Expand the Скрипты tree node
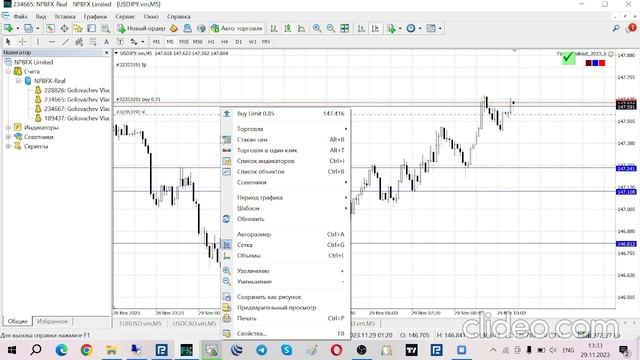The width and height of the screenshot is (640, 360). pos(8,147)
